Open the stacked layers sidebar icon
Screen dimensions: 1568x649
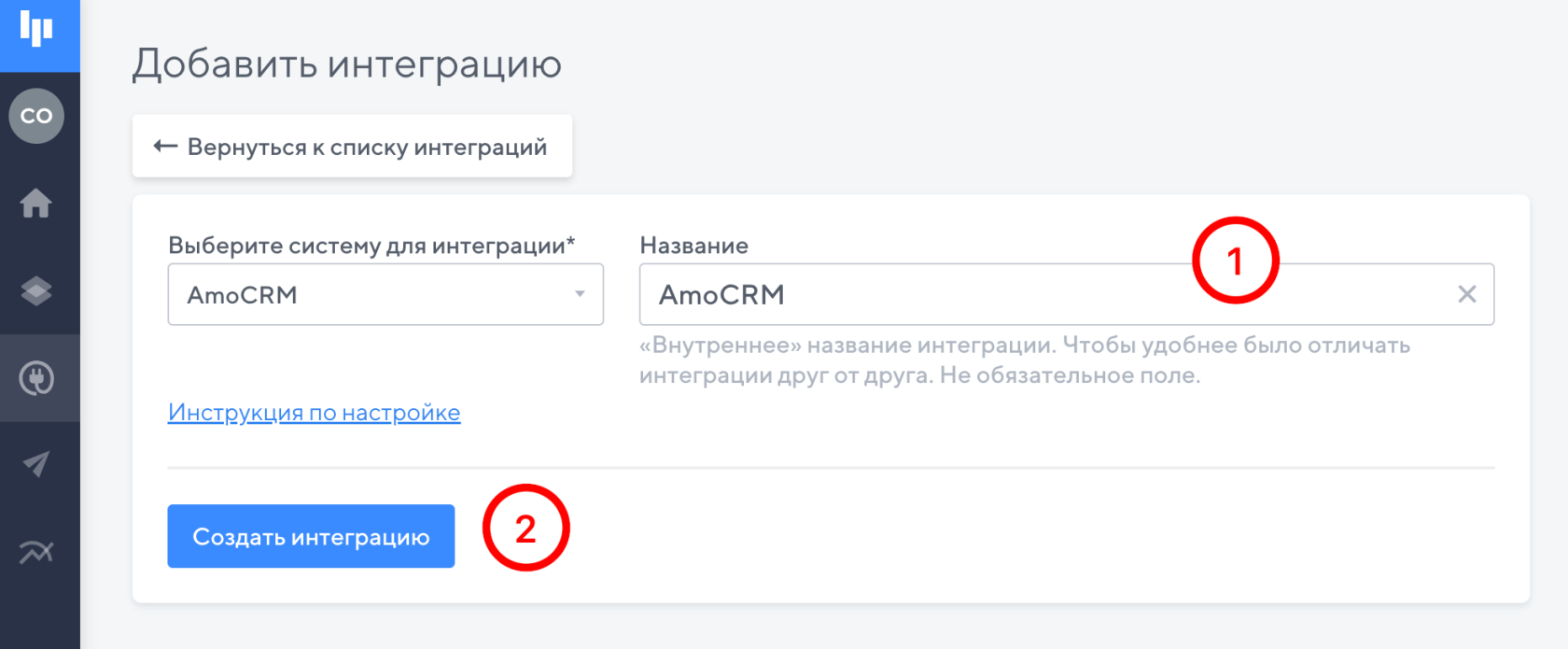36,291
